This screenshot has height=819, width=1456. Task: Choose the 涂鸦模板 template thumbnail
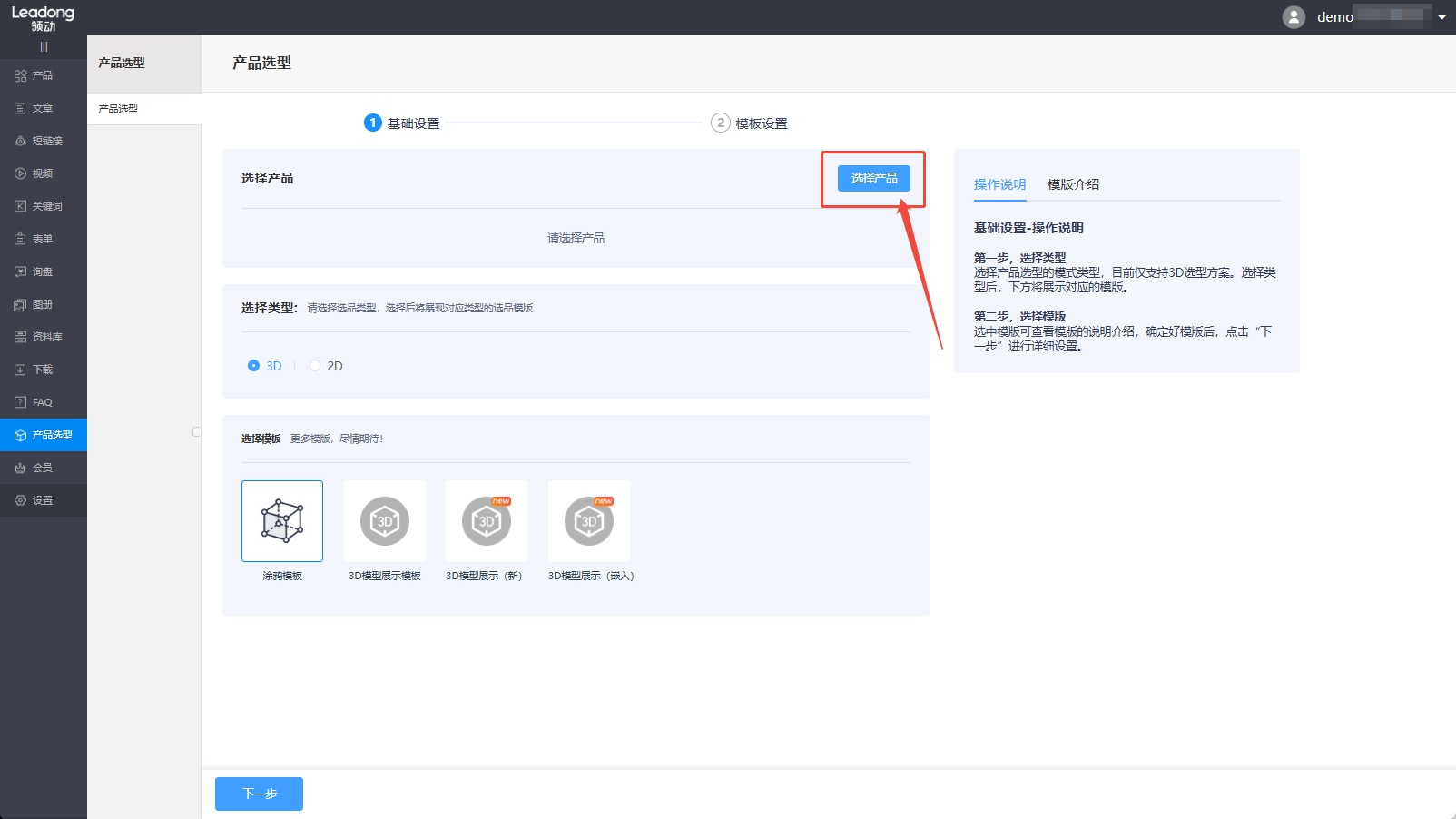pyautogui.click(x=282, y=521)
